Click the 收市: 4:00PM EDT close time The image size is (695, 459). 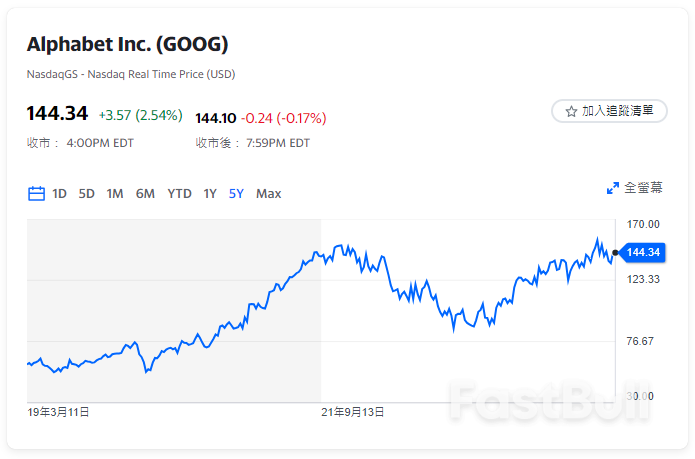click(80, 143)
